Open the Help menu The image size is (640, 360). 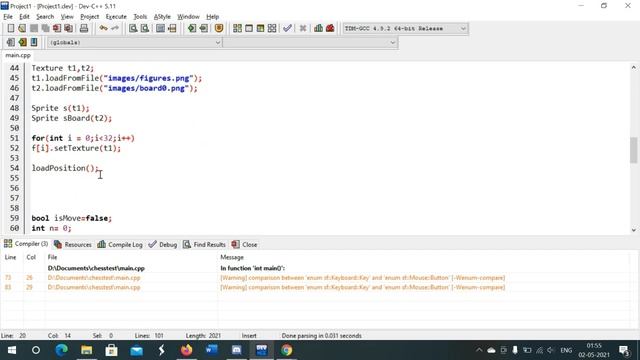(x=212, y=17)
